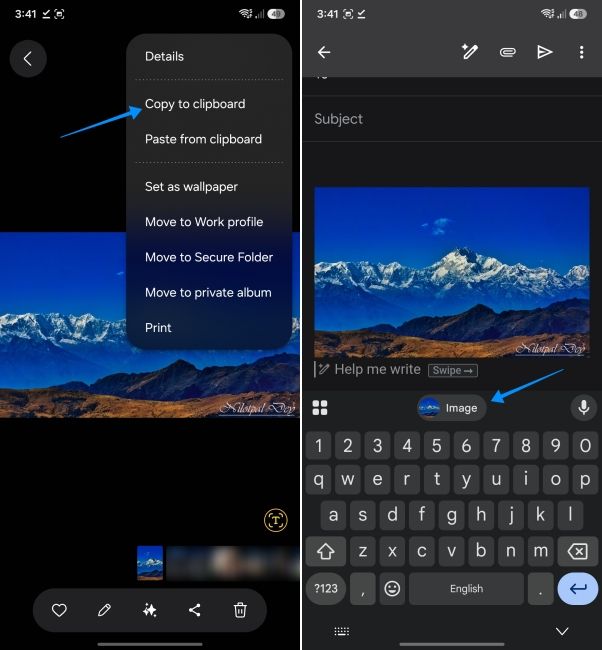Tap the Help me write pencil-sparkle icon
Screen dimensions: 602x650
click(470, 52)
